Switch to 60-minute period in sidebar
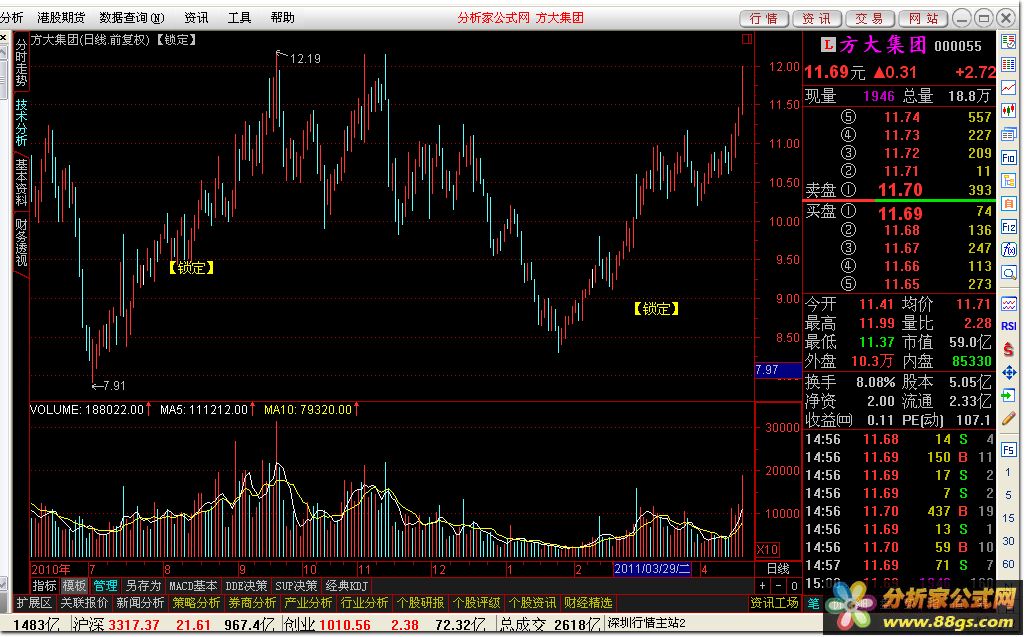The height and width of the screenshot is (637, 1025). coord(1009,564)
